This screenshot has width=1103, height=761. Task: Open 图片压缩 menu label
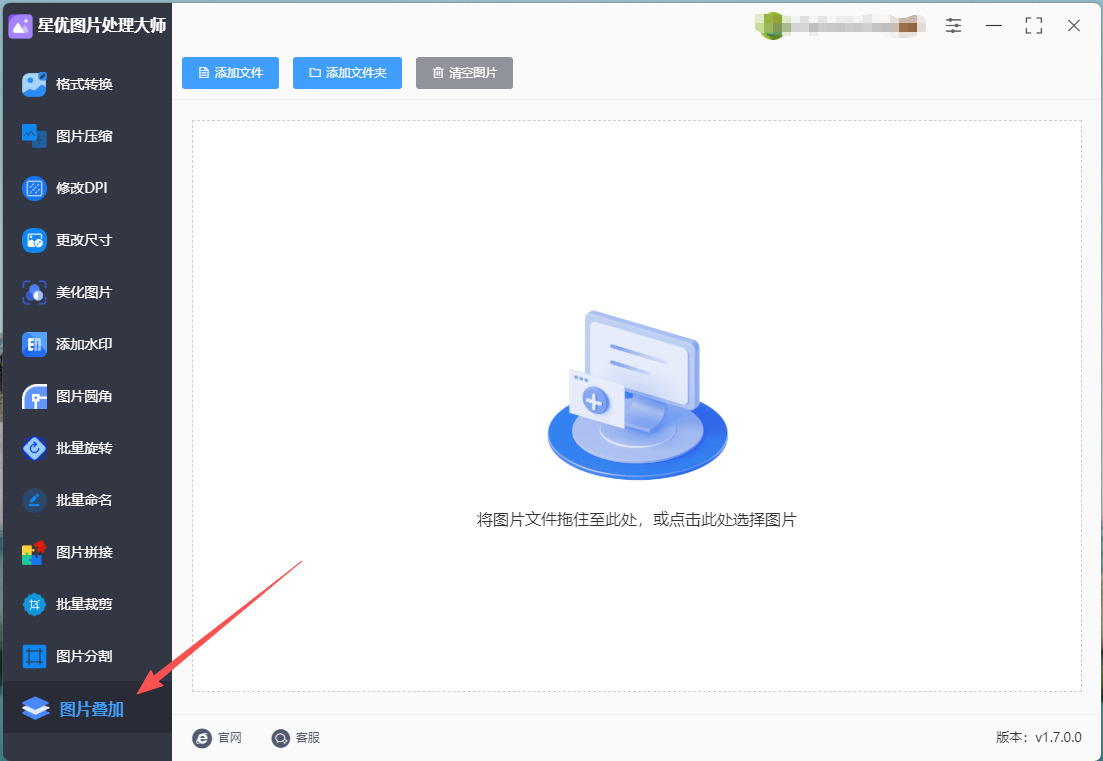(x=84, y=136)
